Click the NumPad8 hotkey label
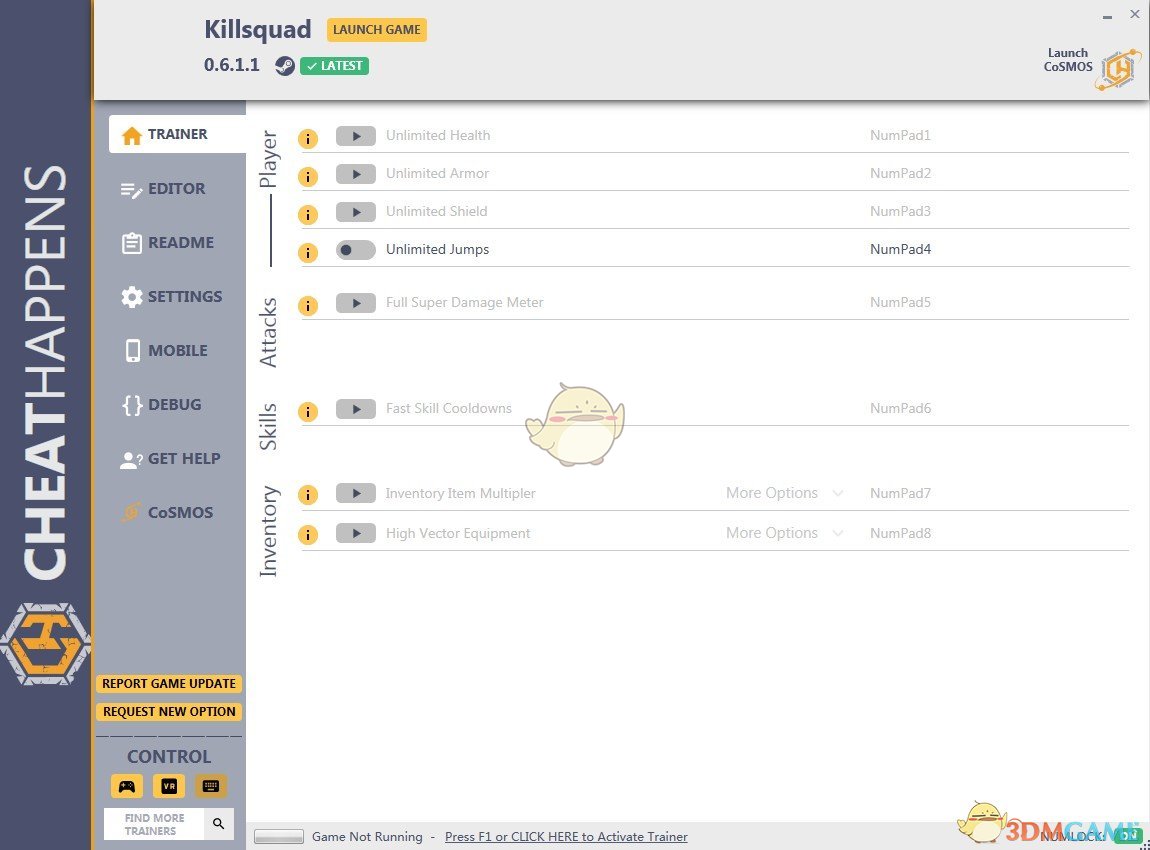 900,533
